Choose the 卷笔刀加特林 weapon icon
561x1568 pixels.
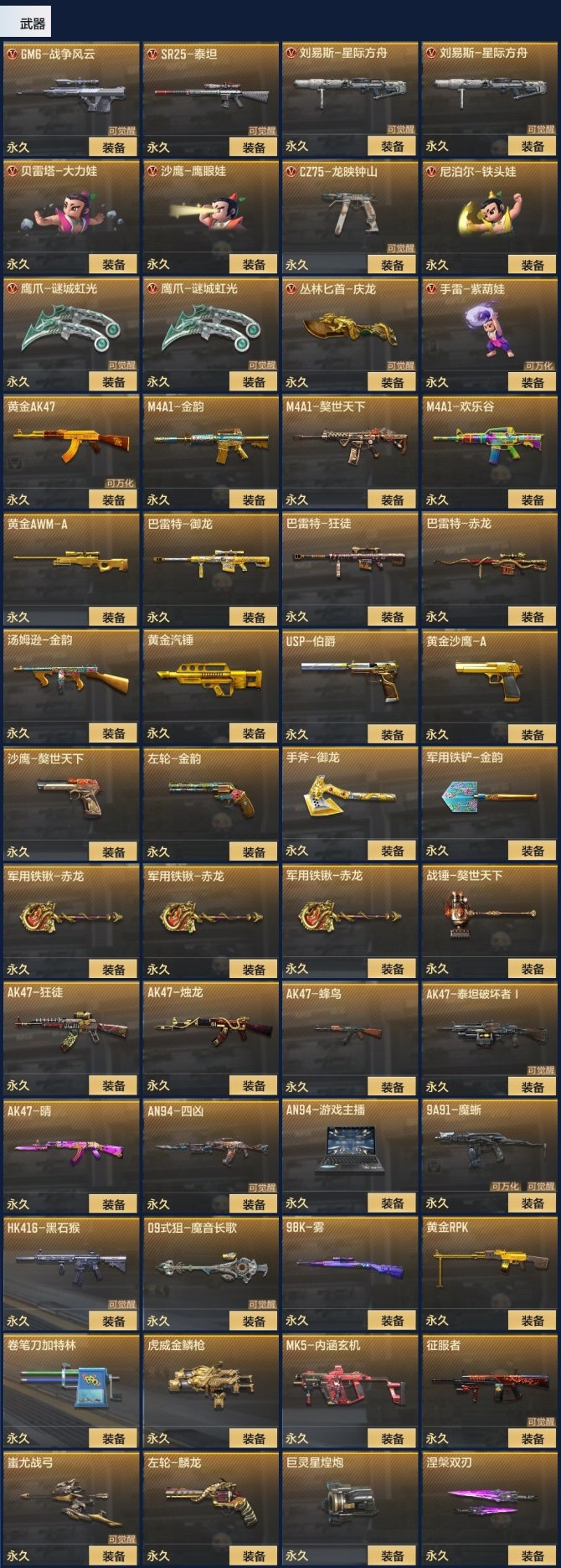coord(71,1385)
